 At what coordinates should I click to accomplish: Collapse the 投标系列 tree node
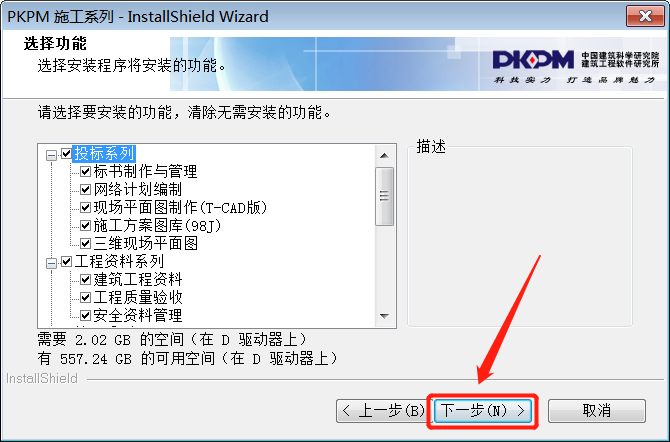tap(51, 155)
